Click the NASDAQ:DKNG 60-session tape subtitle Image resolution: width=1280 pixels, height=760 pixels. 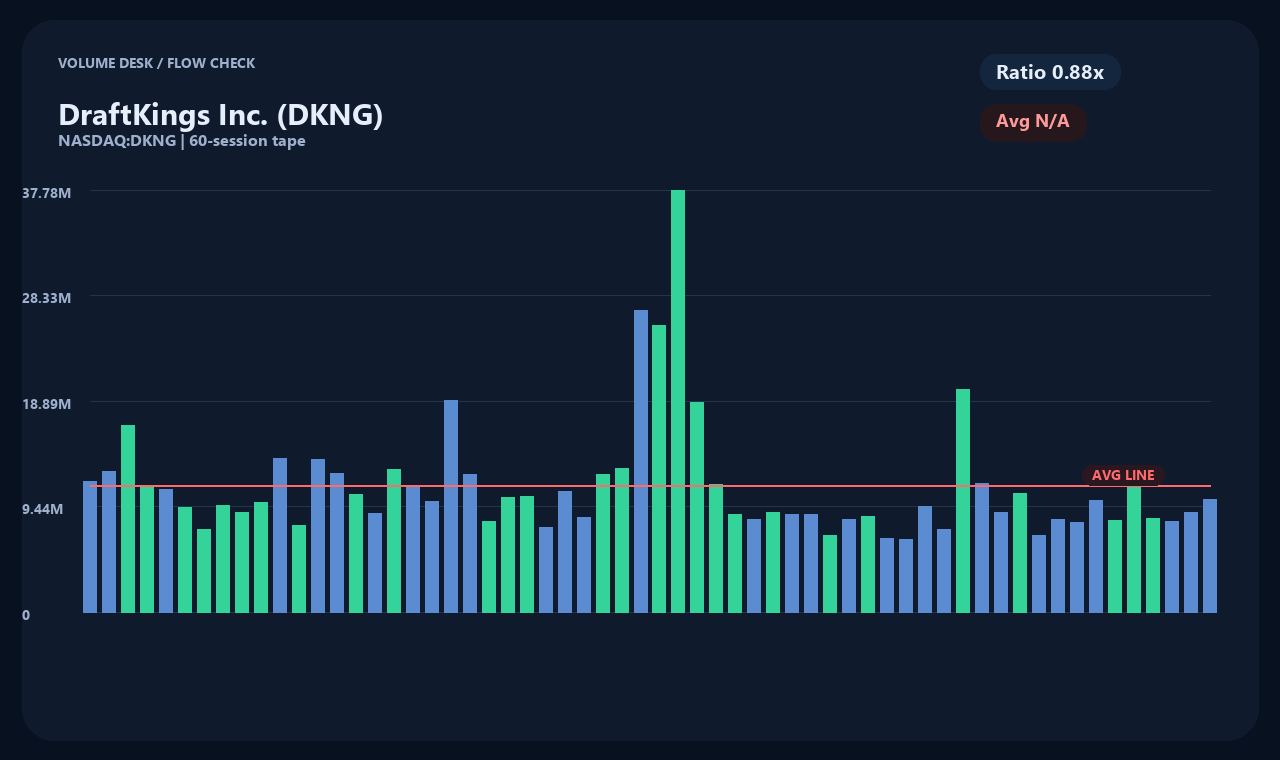182,141
